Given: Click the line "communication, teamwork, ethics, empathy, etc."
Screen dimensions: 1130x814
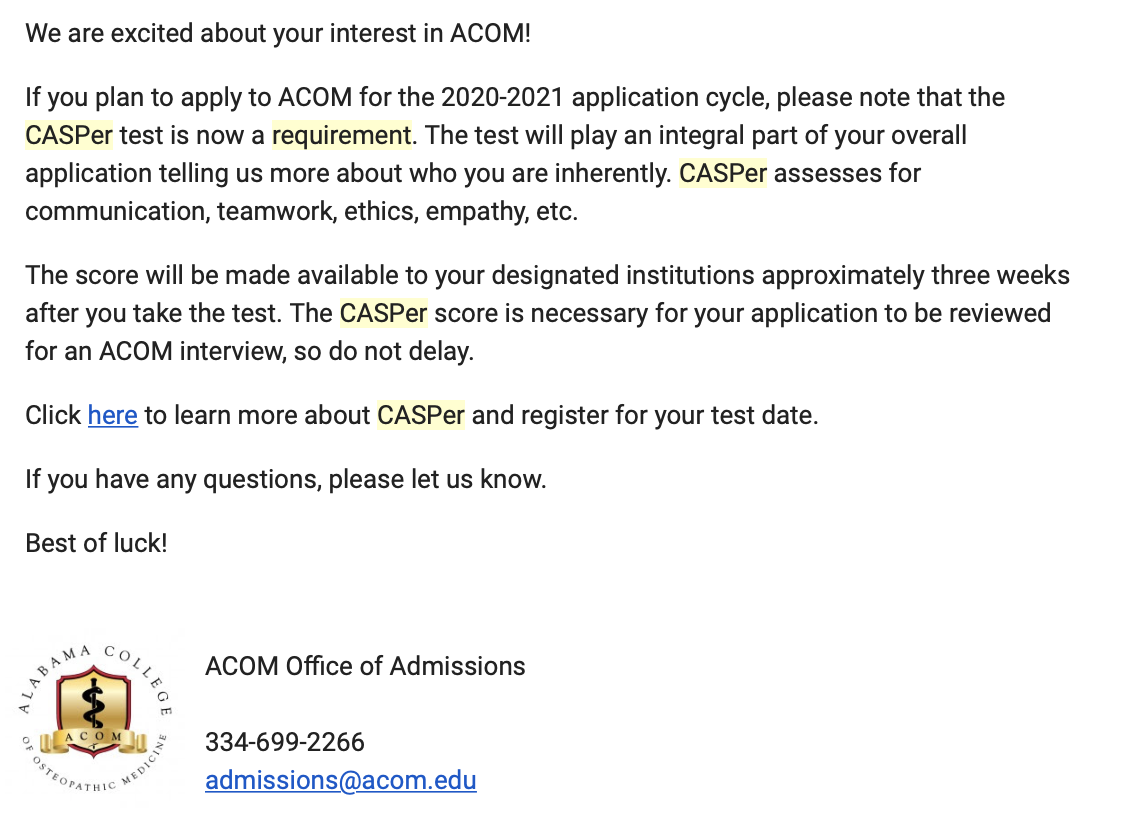Looking at the screenshot, I should click(x=301, y=211).
